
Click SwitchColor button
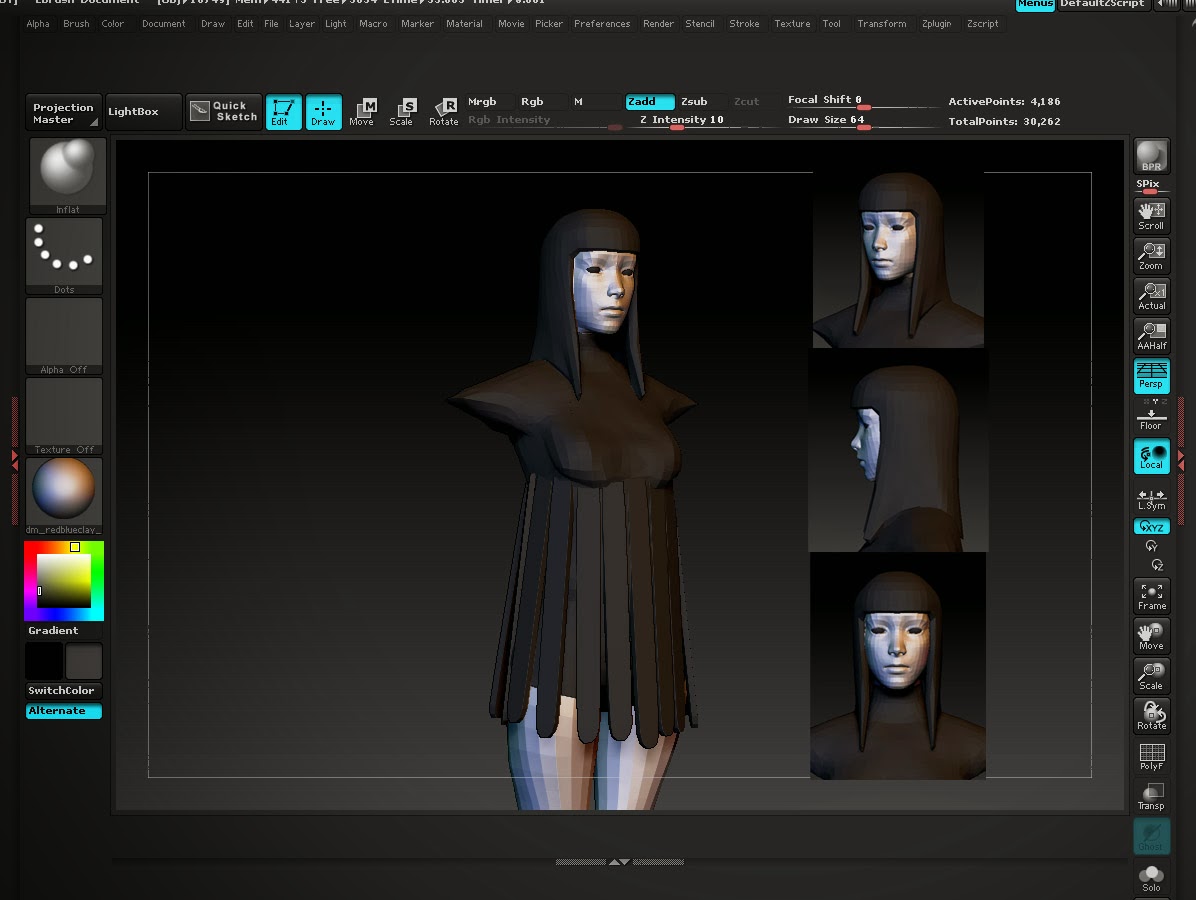click(64, 690)
